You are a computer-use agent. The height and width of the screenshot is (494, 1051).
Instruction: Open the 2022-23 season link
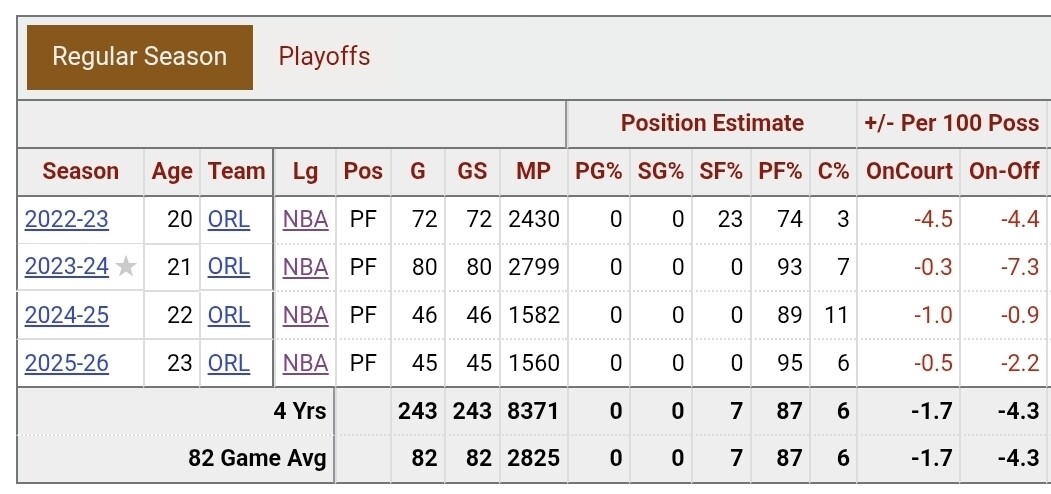pyautogui.click(x=67, y=219)
